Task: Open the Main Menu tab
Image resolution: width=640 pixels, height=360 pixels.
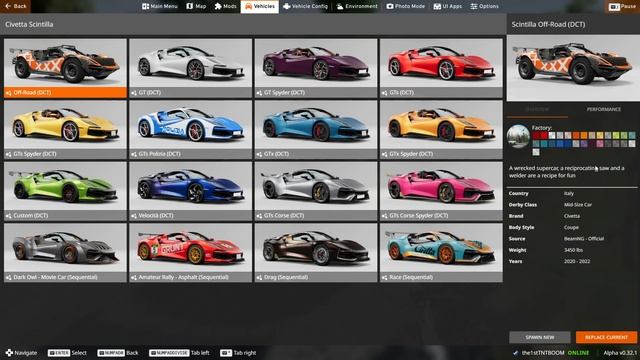Action: (160, 6)
